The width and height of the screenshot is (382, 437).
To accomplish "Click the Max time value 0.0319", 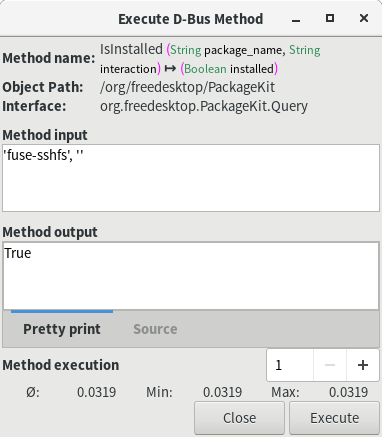I will (348, 392).
